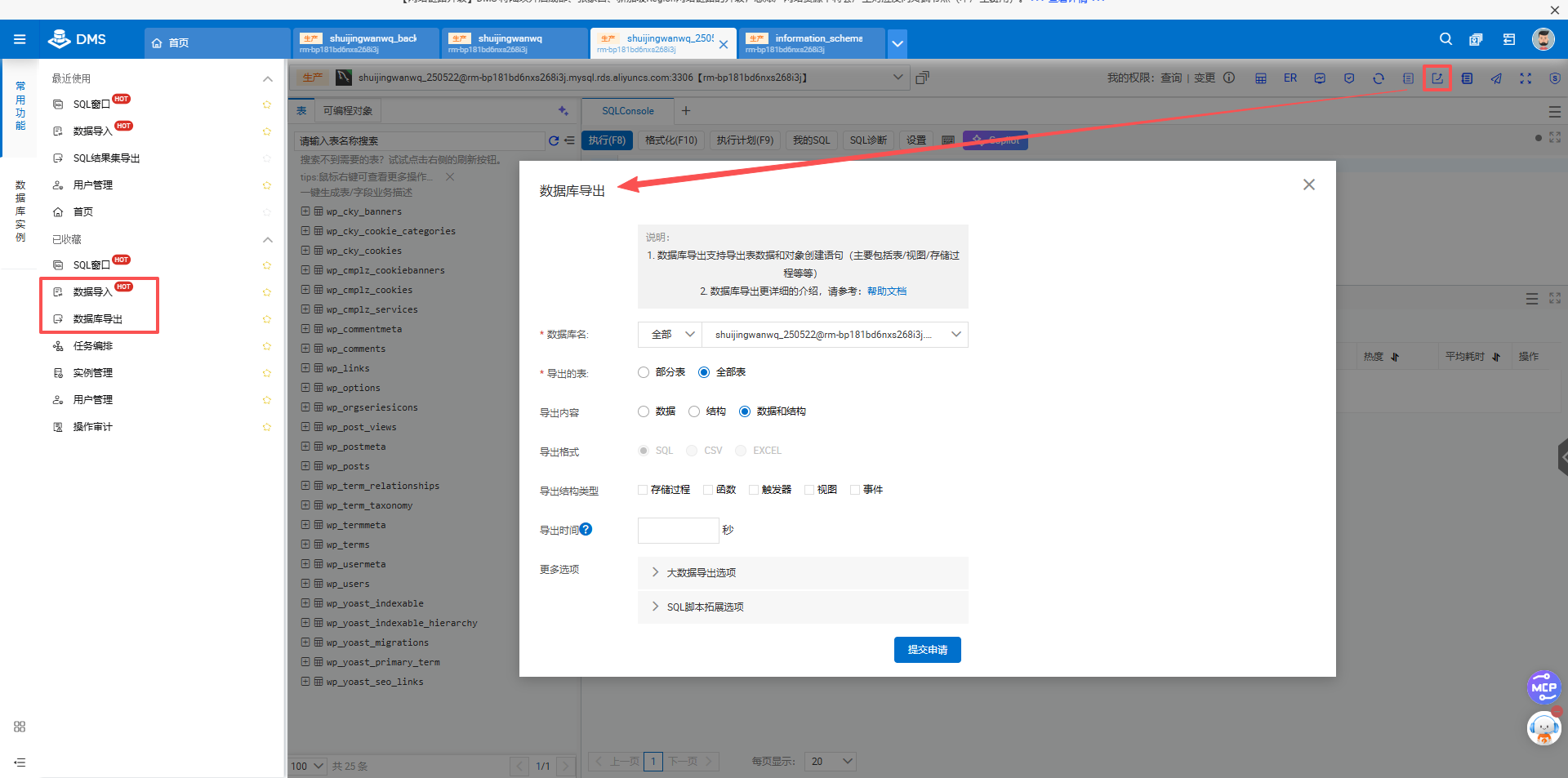Click the copy window icon beside the database selector

(922, 78)
